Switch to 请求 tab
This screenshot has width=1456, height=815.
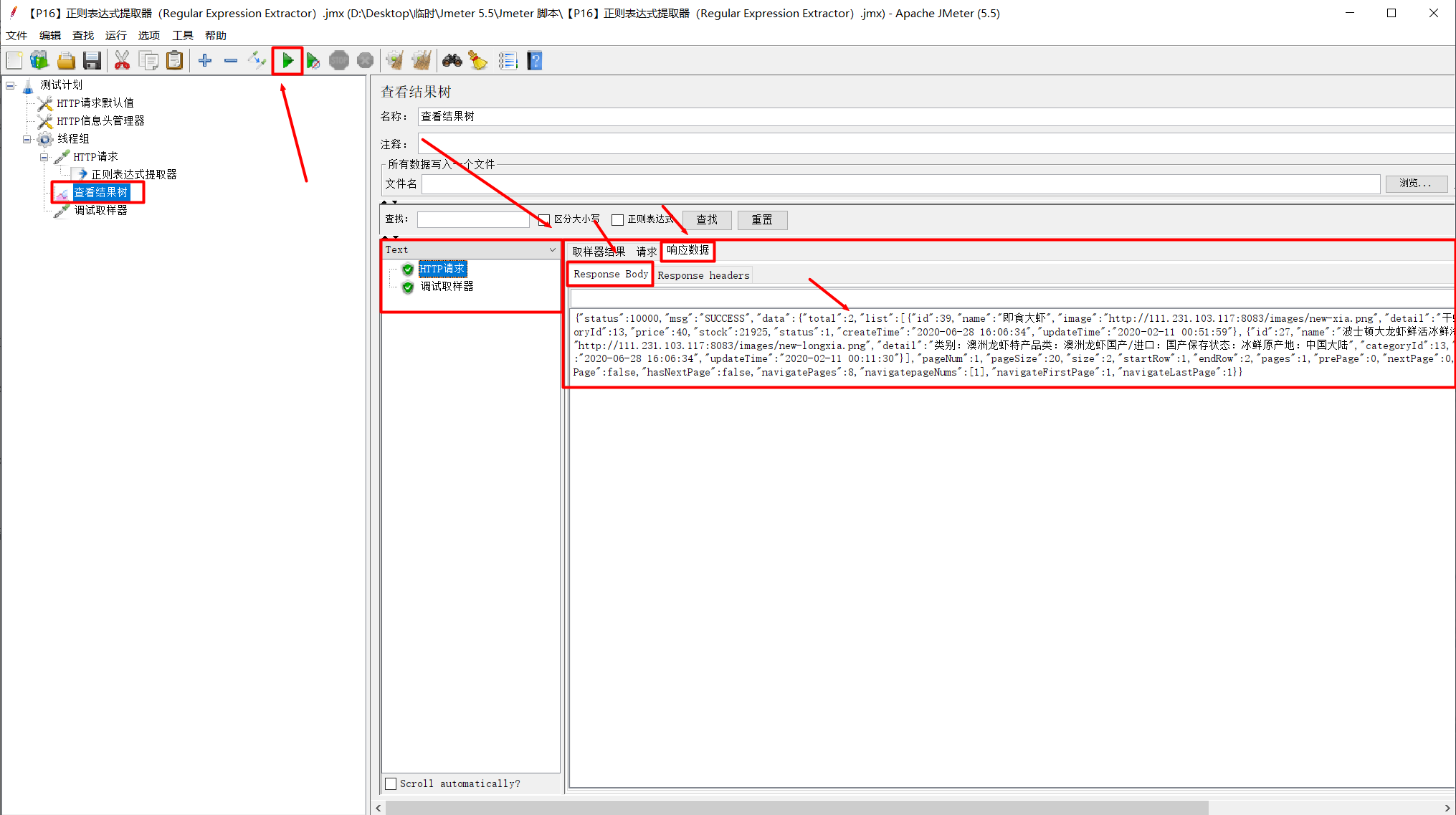pyautogui.click(x=646, y=252)
